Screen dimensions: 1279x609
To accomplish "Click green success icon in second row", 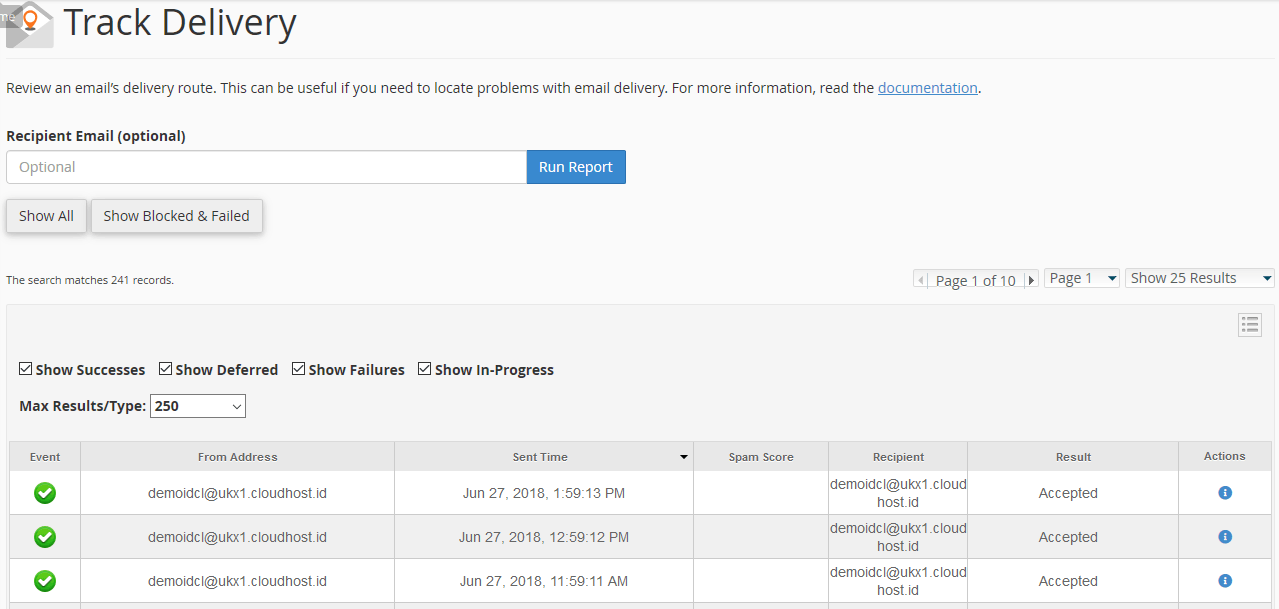I will coord(45,537).
